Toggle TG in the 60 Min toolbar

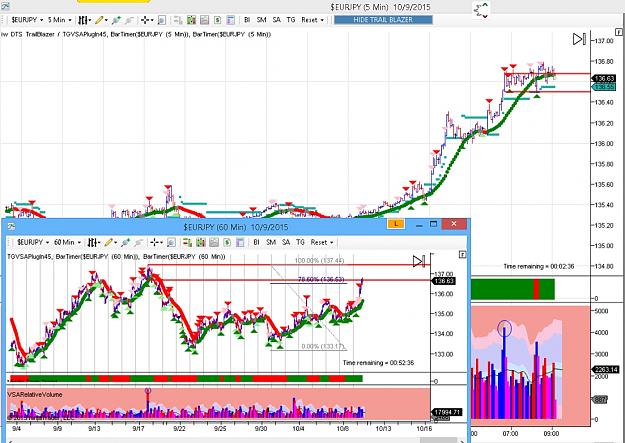pyautogui.click(x=300, y=242)
